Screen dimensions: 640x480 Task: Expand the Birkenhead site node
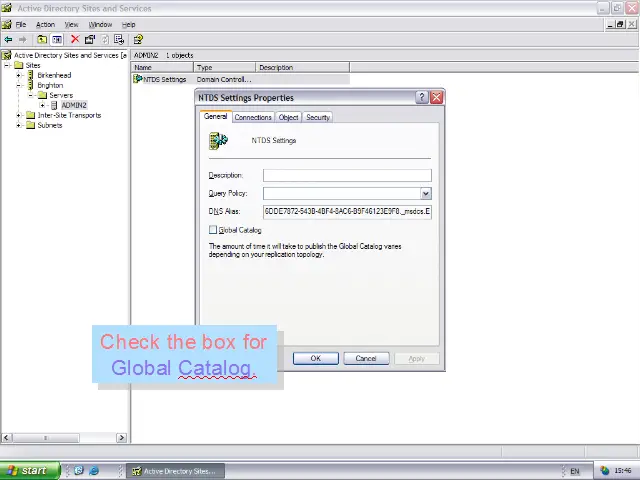(19, 75)
